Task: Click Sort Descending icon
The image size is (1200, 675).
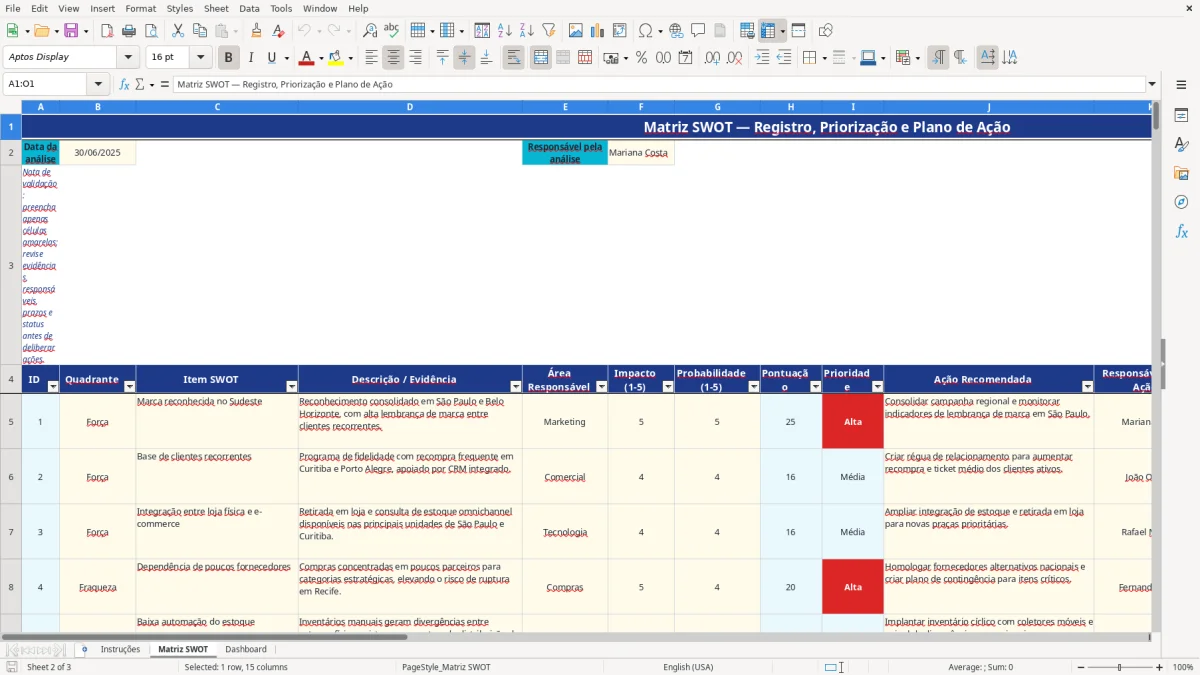Action: pos(526,31)
